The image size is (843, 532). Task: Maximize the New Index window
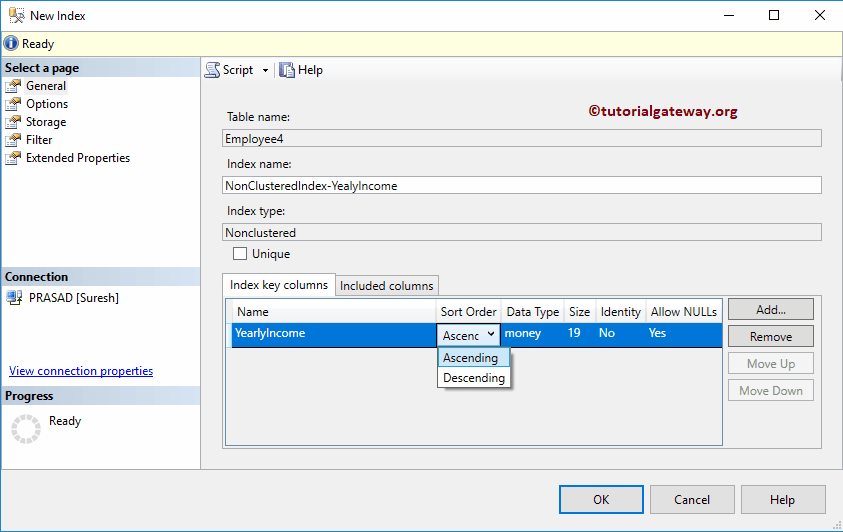[774, 15]
